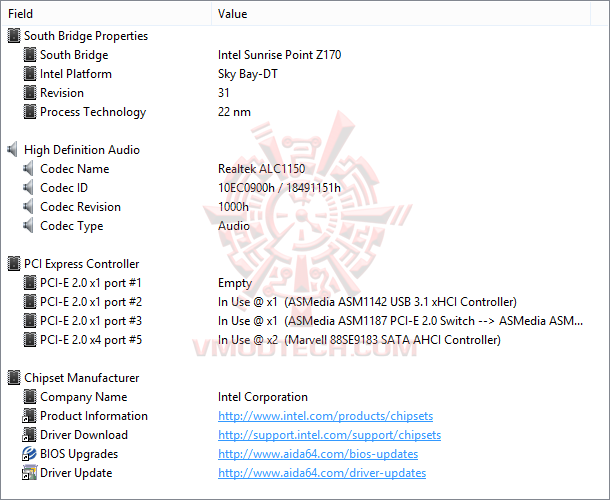This screenshot has height=500, width=610.
Task: Select the value 10EC0900h / 18491151h
Action: pos(279,188)
